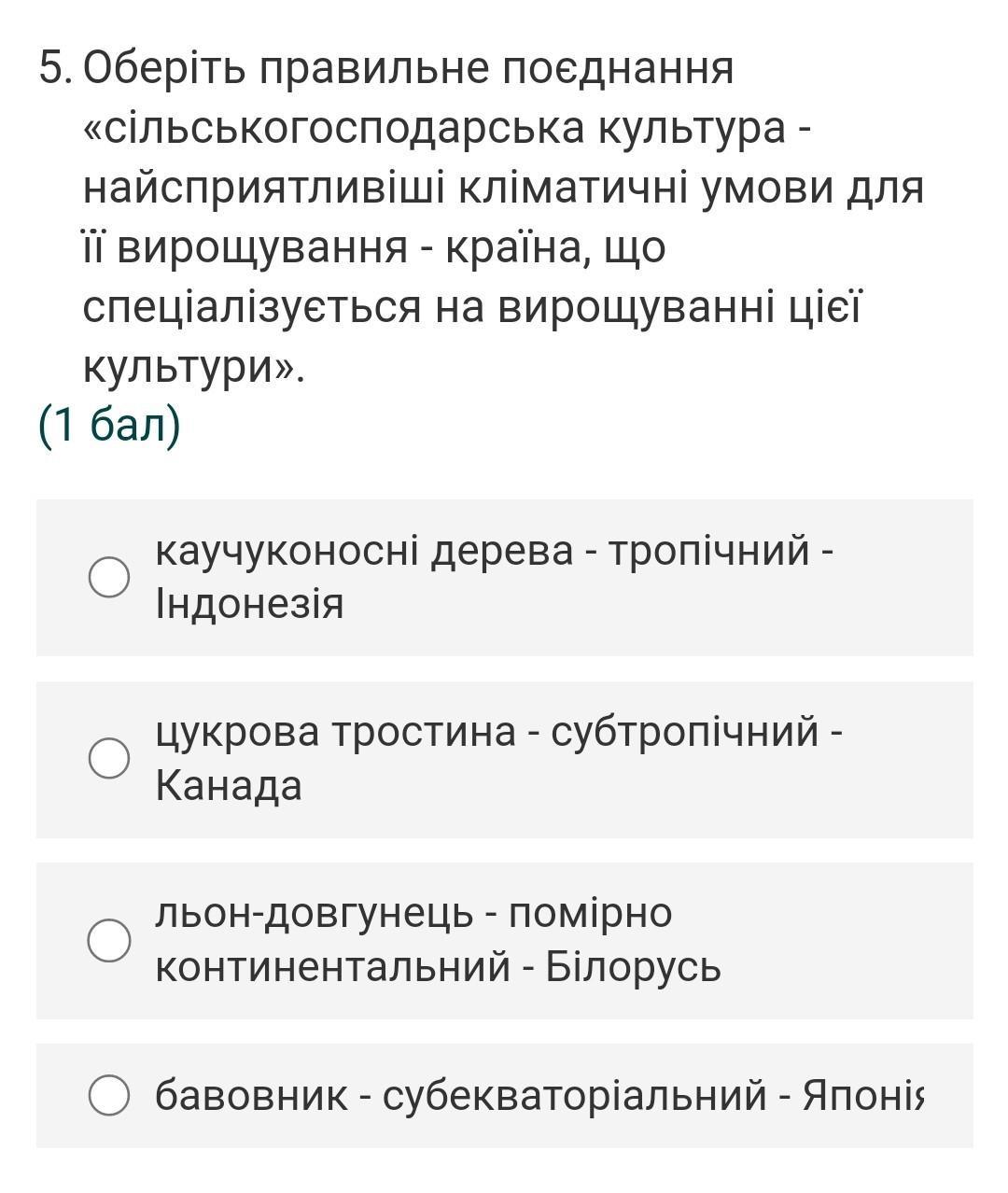1008x1193 pixels.
Task: Click the word 'Канада' in the second option
Action: (229, 785)
